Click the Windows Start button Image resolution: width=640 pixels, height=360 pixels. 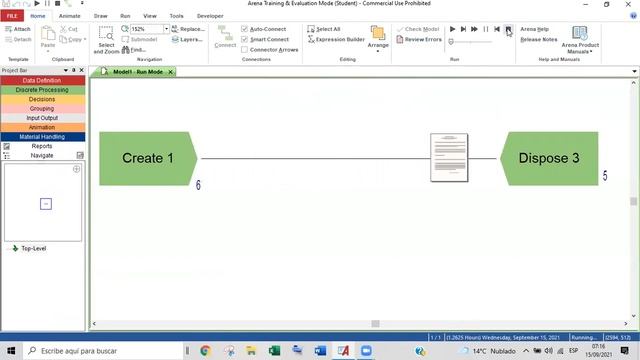[x=11, y=351]
